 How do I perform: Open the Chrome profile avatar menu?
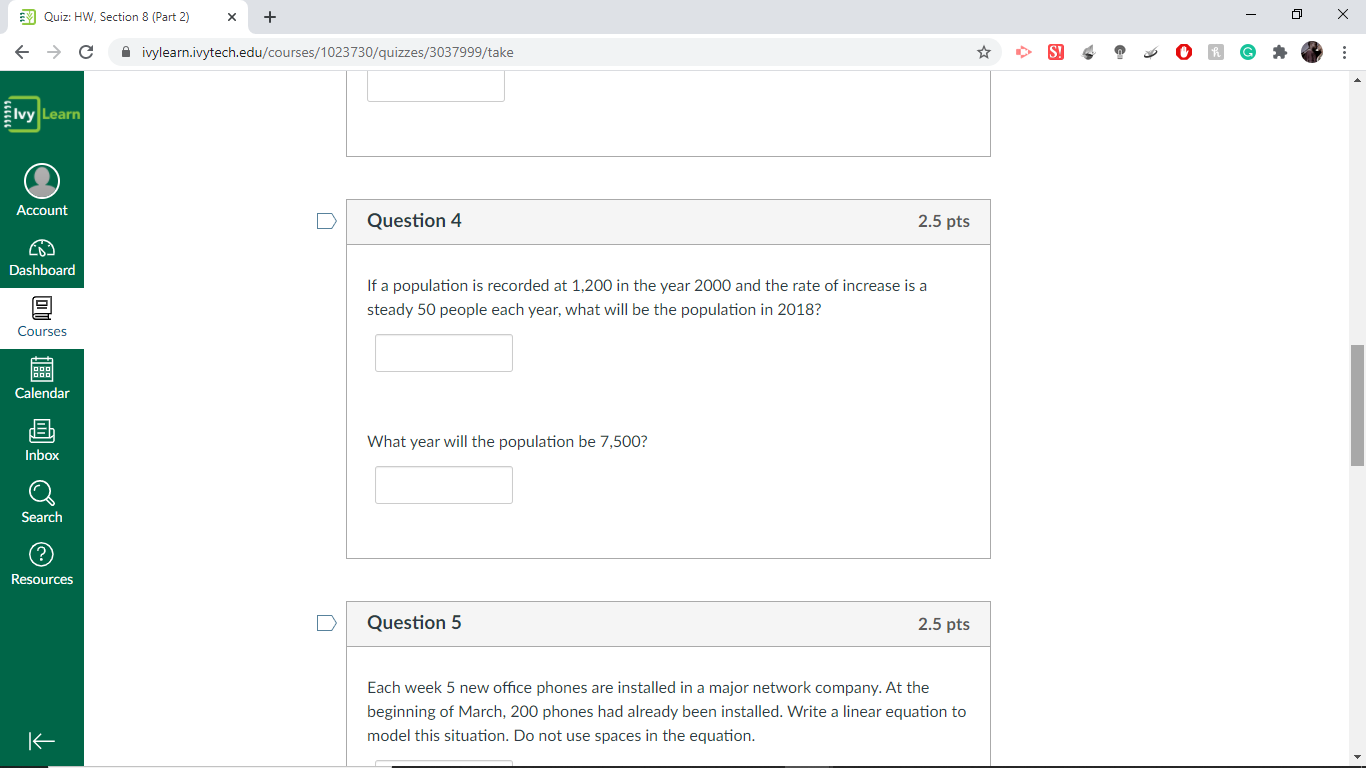pyautogui.click(x=1312, y=52)
